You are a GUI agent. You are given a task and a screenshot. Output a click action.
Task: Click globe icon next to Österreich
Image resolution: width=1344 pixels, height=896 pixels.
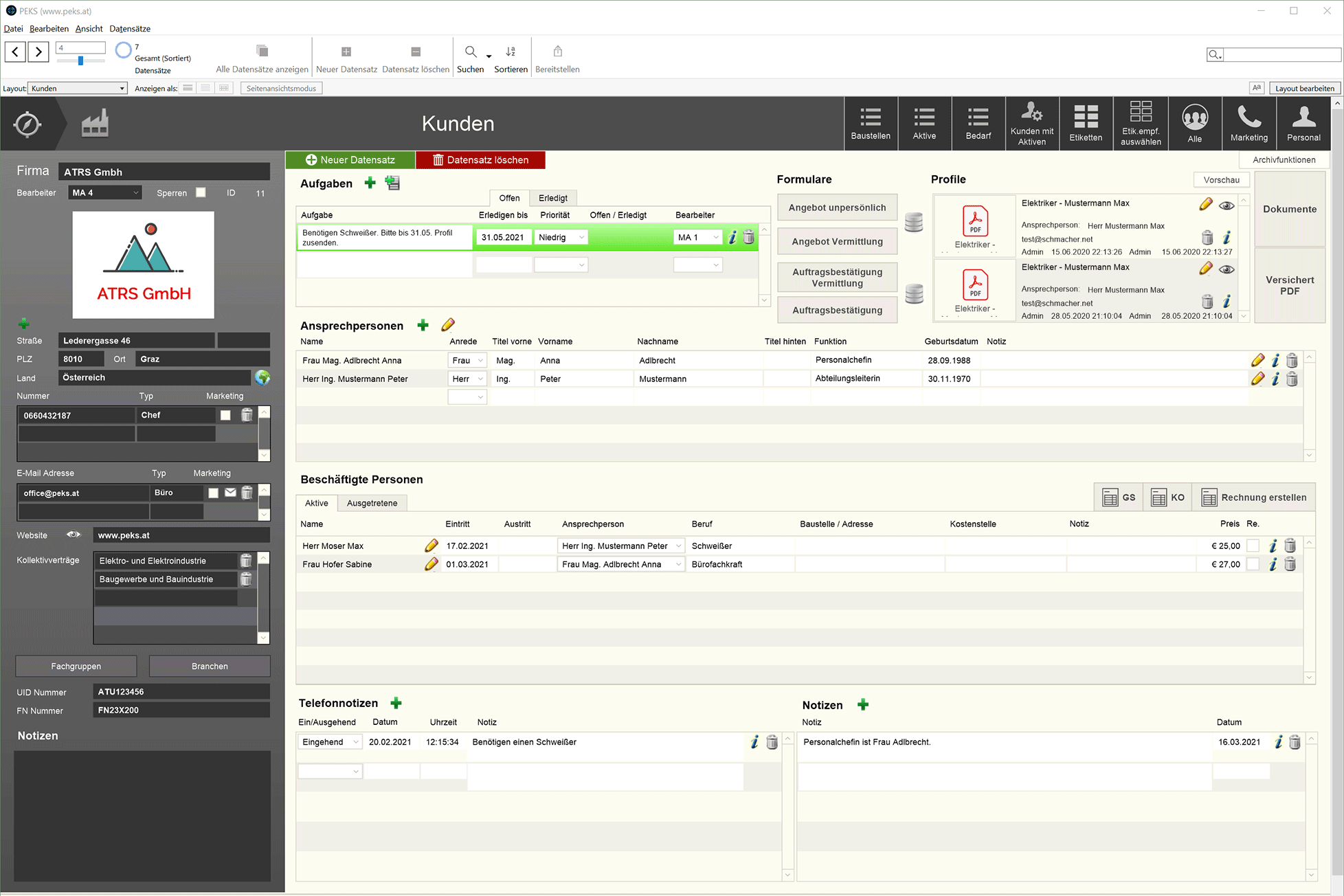tap(262, 377)
